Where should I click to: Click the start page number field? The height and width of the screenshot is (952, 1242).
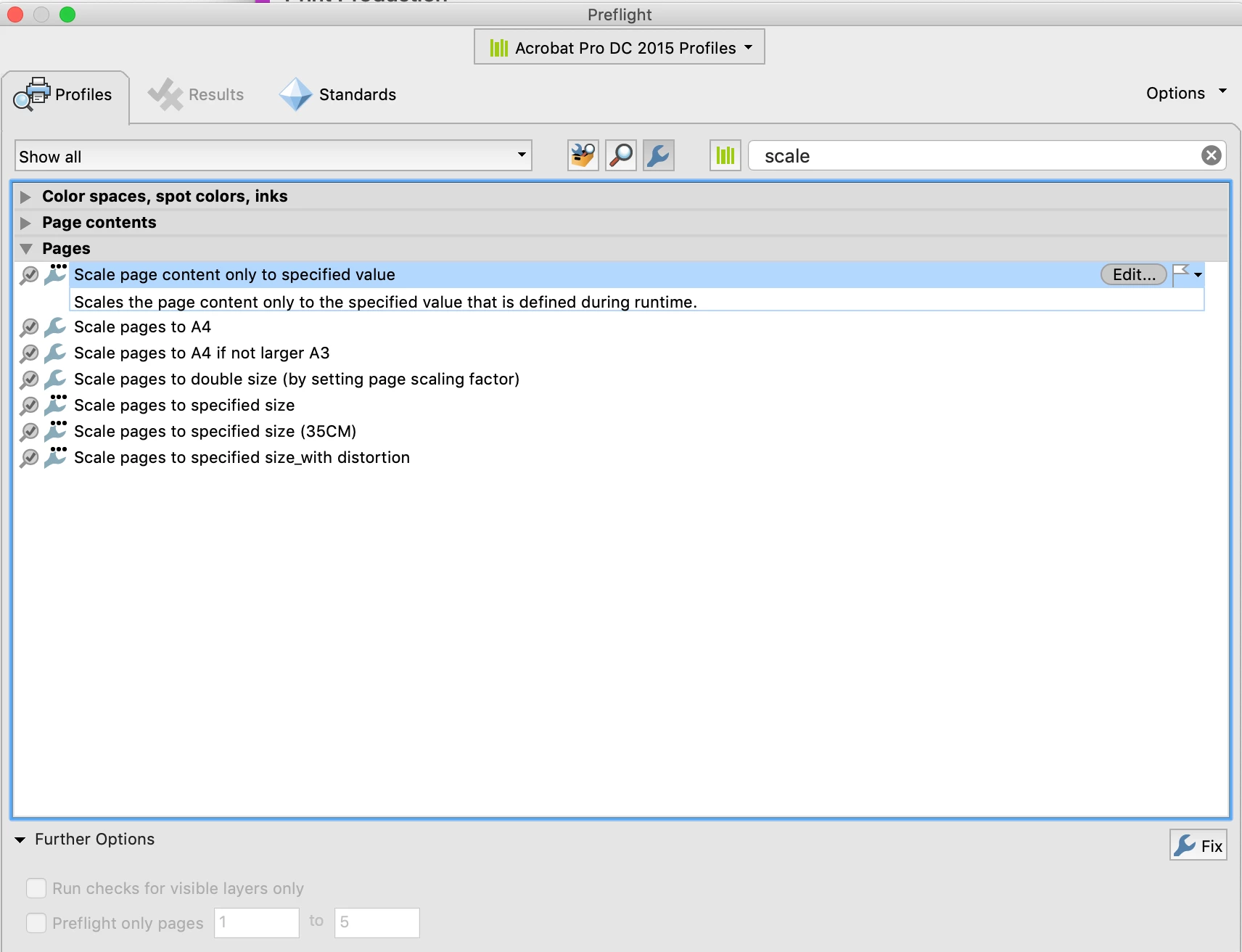click(x=257, y=922)
